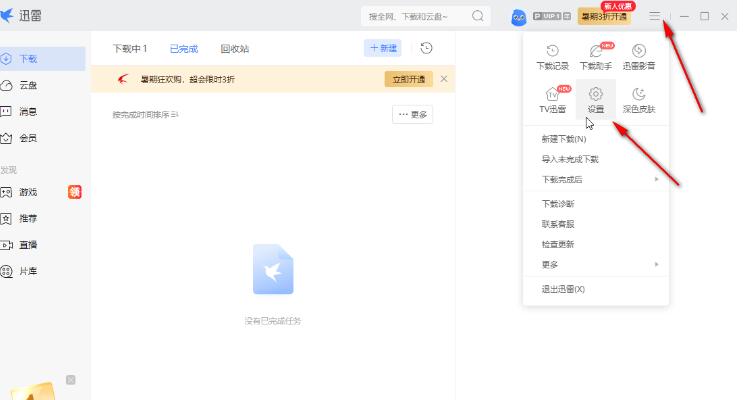
Task: Switch to 回收站 tab
Action: tap(235, 49)
